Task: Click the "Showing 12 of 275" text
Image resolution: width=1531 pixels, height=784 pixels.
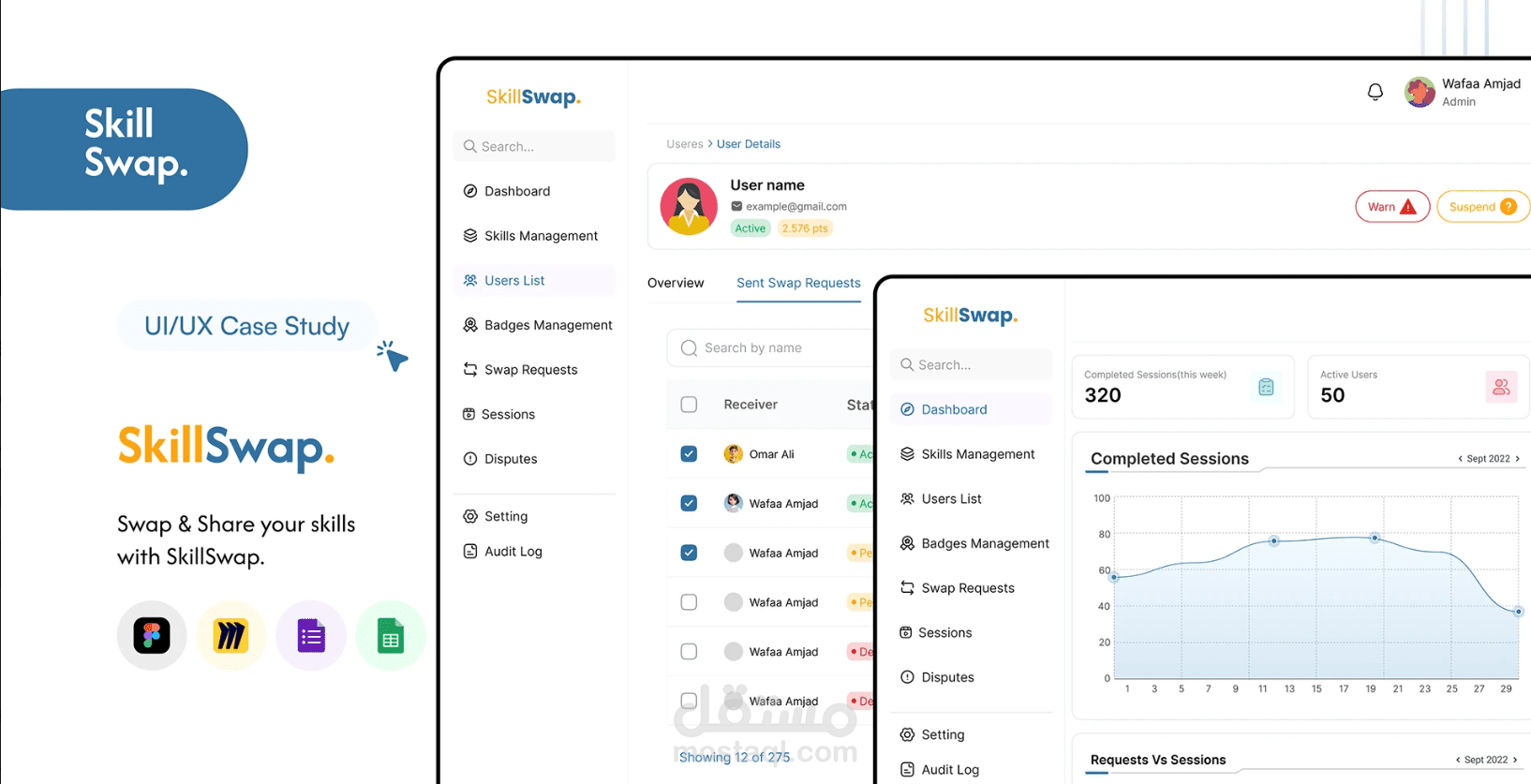Action: click(735, 757)
